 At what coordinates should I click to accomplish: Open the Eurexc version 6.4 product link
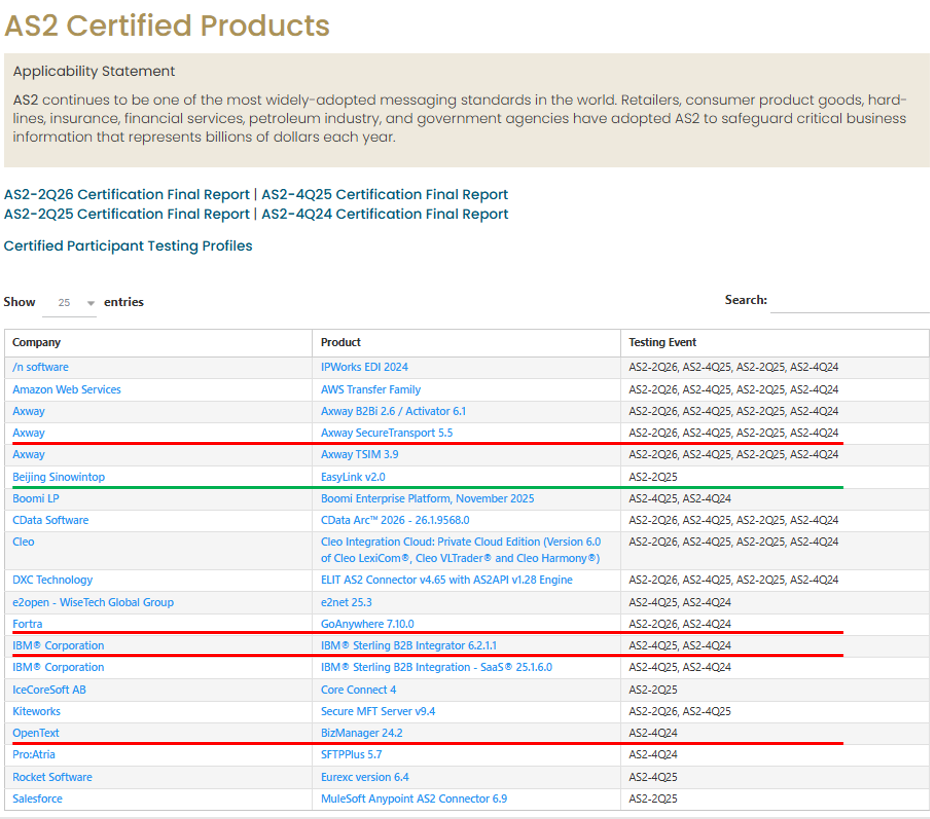365,777
